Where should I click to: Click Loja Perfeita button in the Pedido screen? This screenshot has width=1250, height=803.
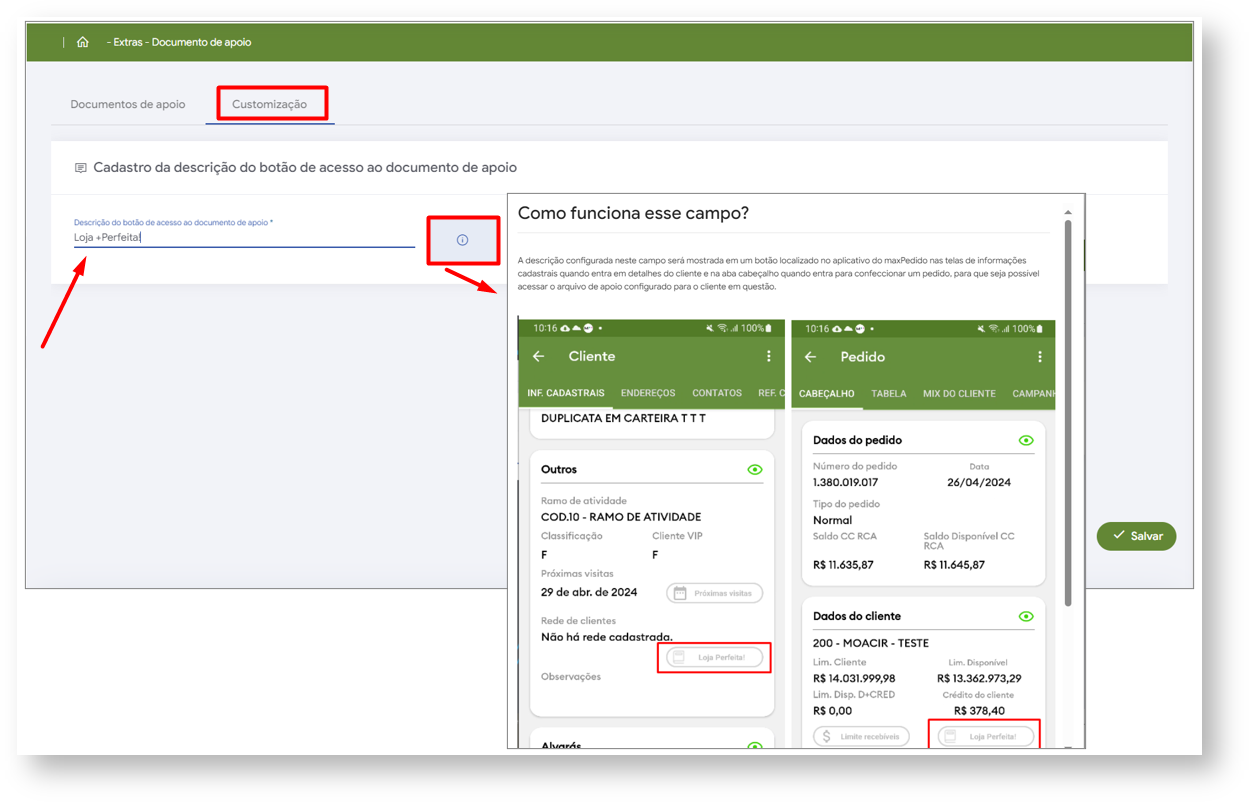tap(985, 736)
